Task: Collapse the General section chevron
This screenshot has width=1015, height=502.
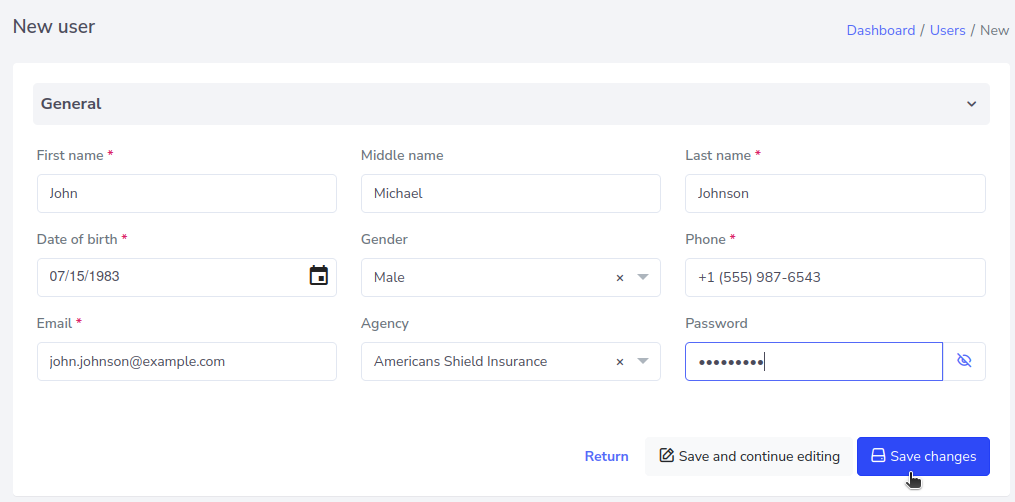Action: [x=971, y=104]
